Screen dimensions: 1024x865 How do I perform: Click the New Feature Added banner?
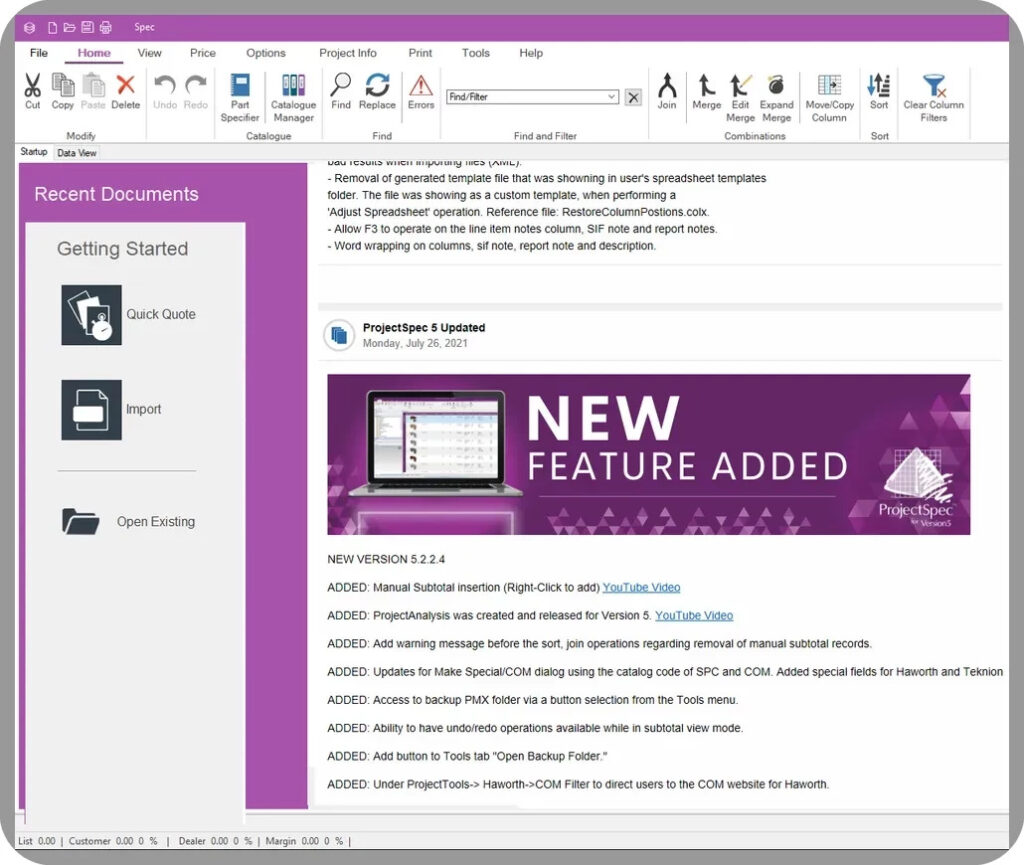pyautogui.click(x=648, y=454)
